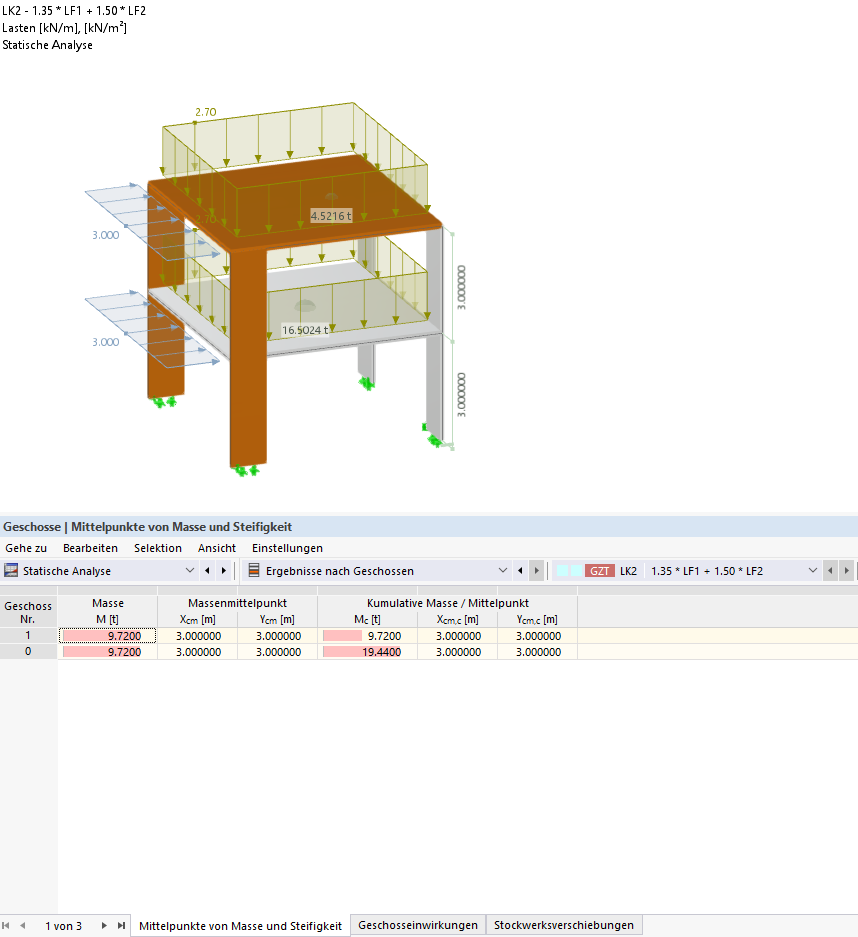The height and width of the screenshot is (937, 858).
Task: Next analysis type arrow beside Statische Analyse
Action: (x=224, y=571)
